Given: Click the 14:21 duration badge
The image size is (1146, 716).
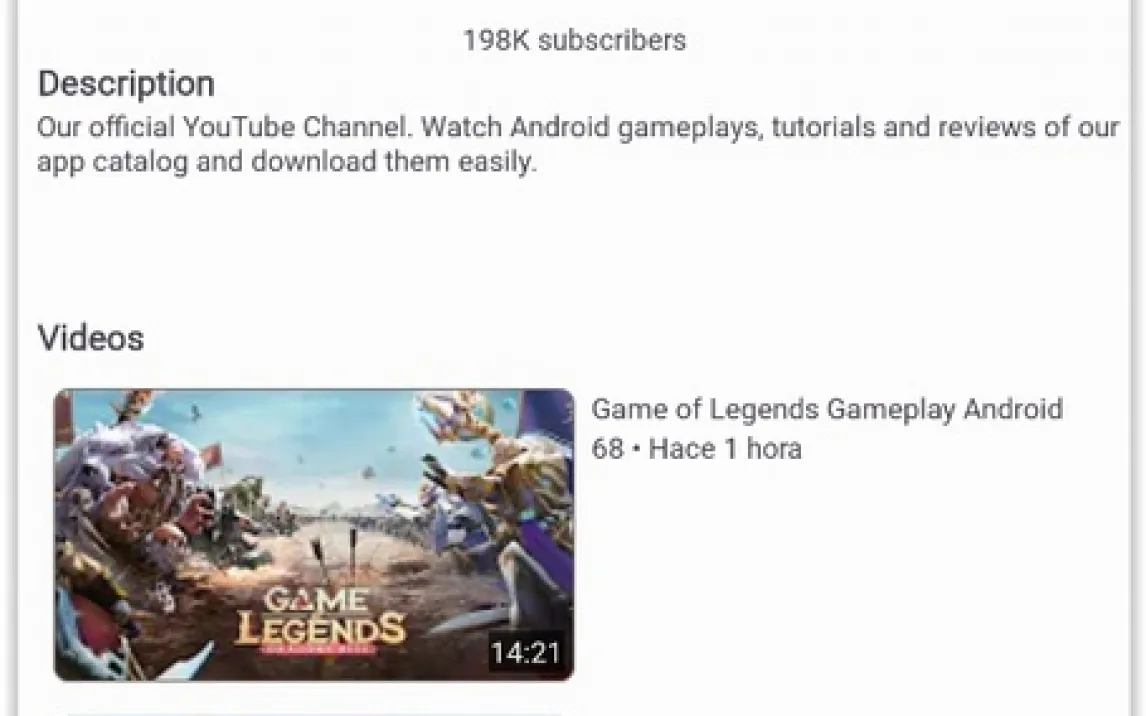Looking at the screenshot, I should [x=525, y=652].
